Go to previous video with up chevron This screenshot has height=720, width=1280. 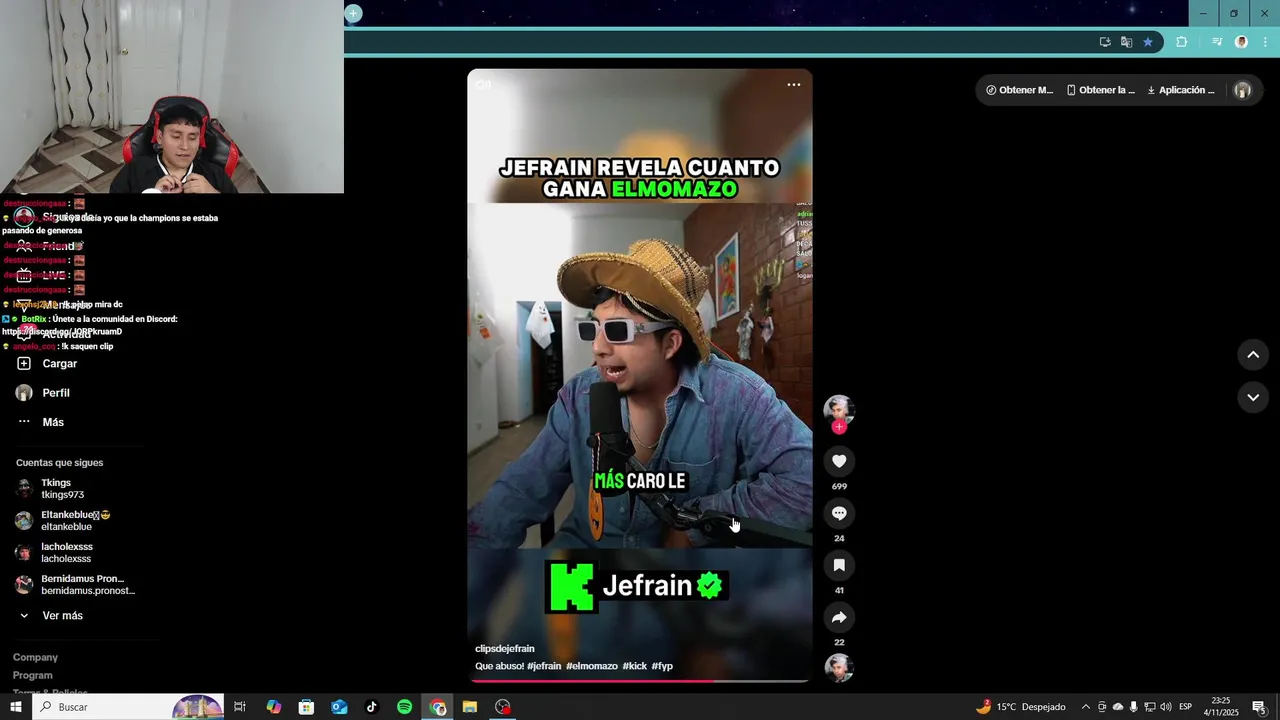coord(1253,355)
